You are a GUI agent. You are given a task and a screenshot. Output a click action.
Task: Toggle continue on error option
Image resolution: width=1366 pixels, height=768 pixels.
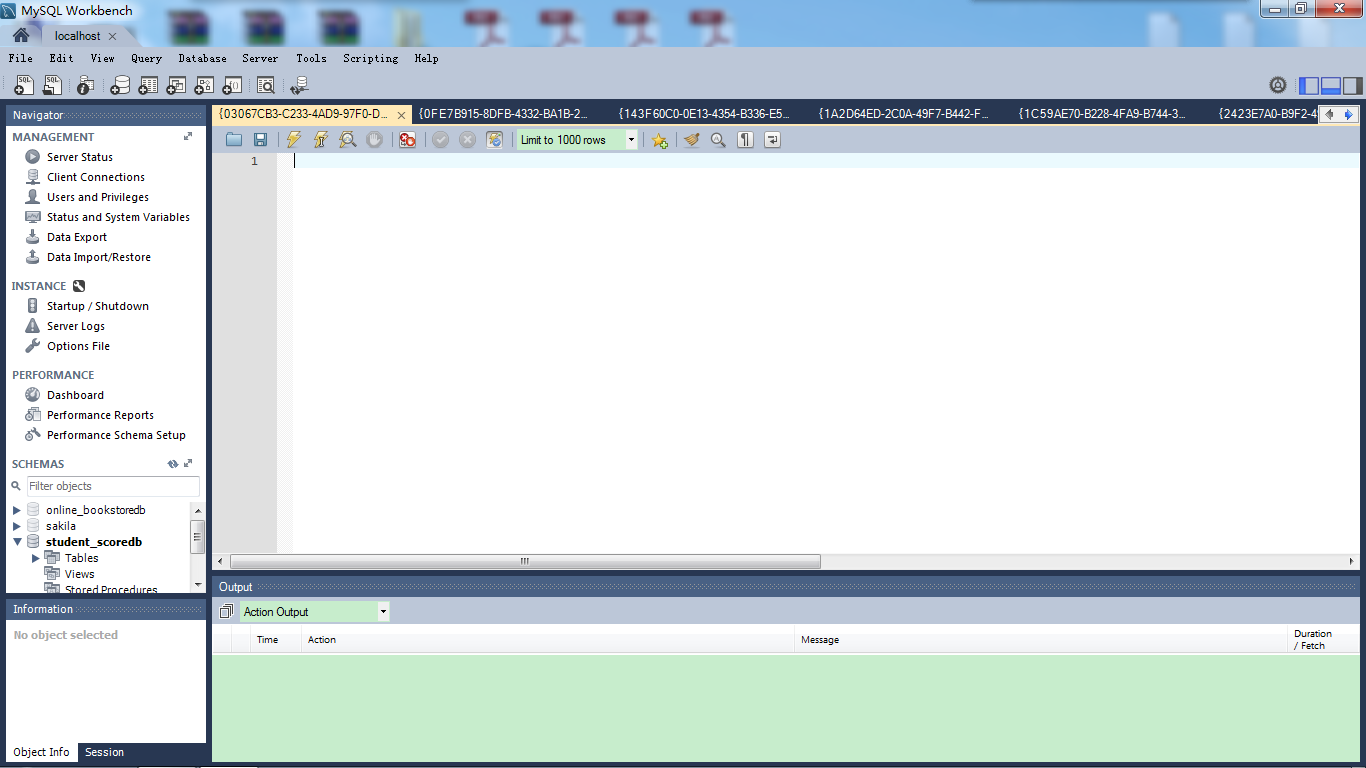click(x=407, y=140)
